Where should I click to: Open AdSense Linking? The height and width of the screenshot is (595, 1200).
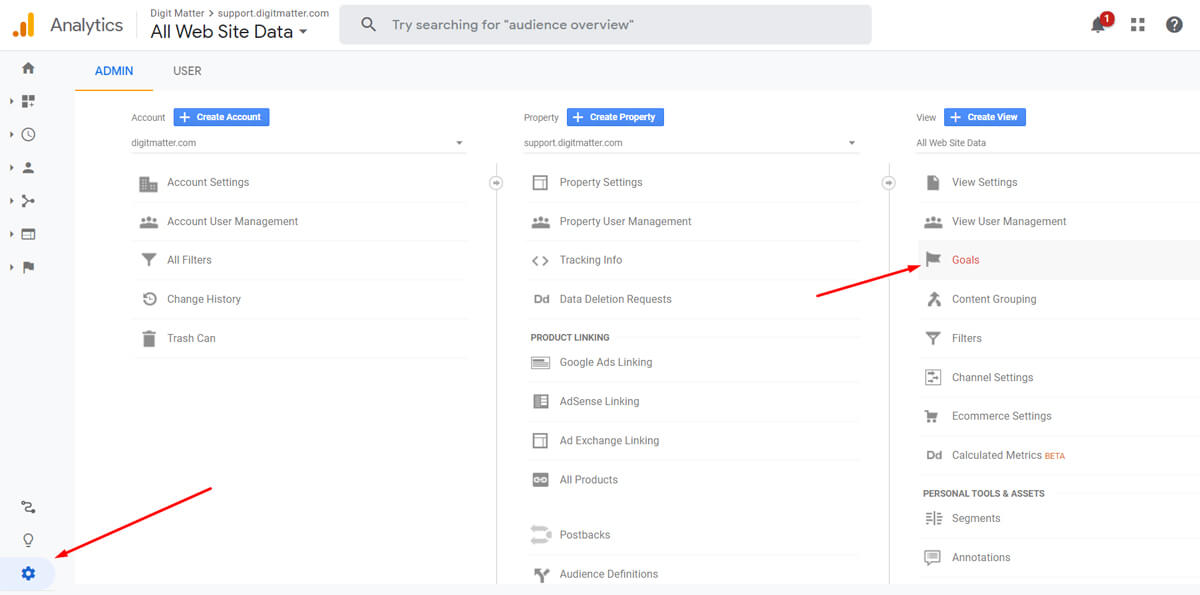pyautogui.click(x=599, y=401)
